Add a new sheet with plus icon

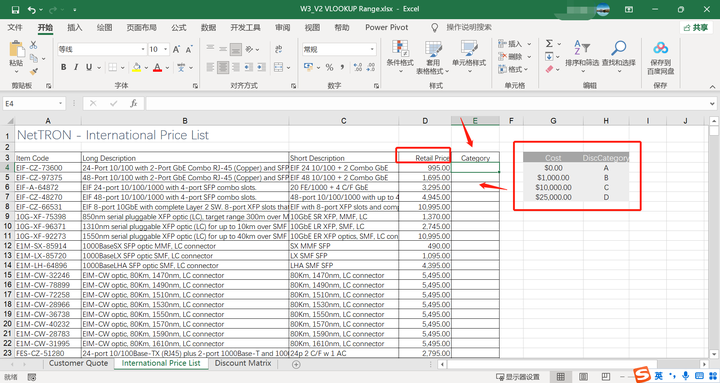click(296, 364)
